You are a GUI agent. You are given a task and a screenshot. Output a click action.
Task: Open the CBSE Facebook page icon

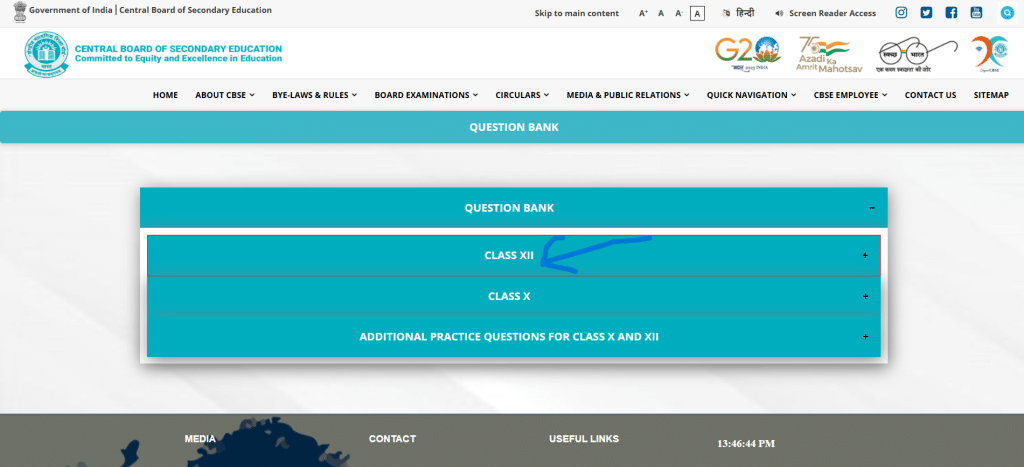click(952, 12)
